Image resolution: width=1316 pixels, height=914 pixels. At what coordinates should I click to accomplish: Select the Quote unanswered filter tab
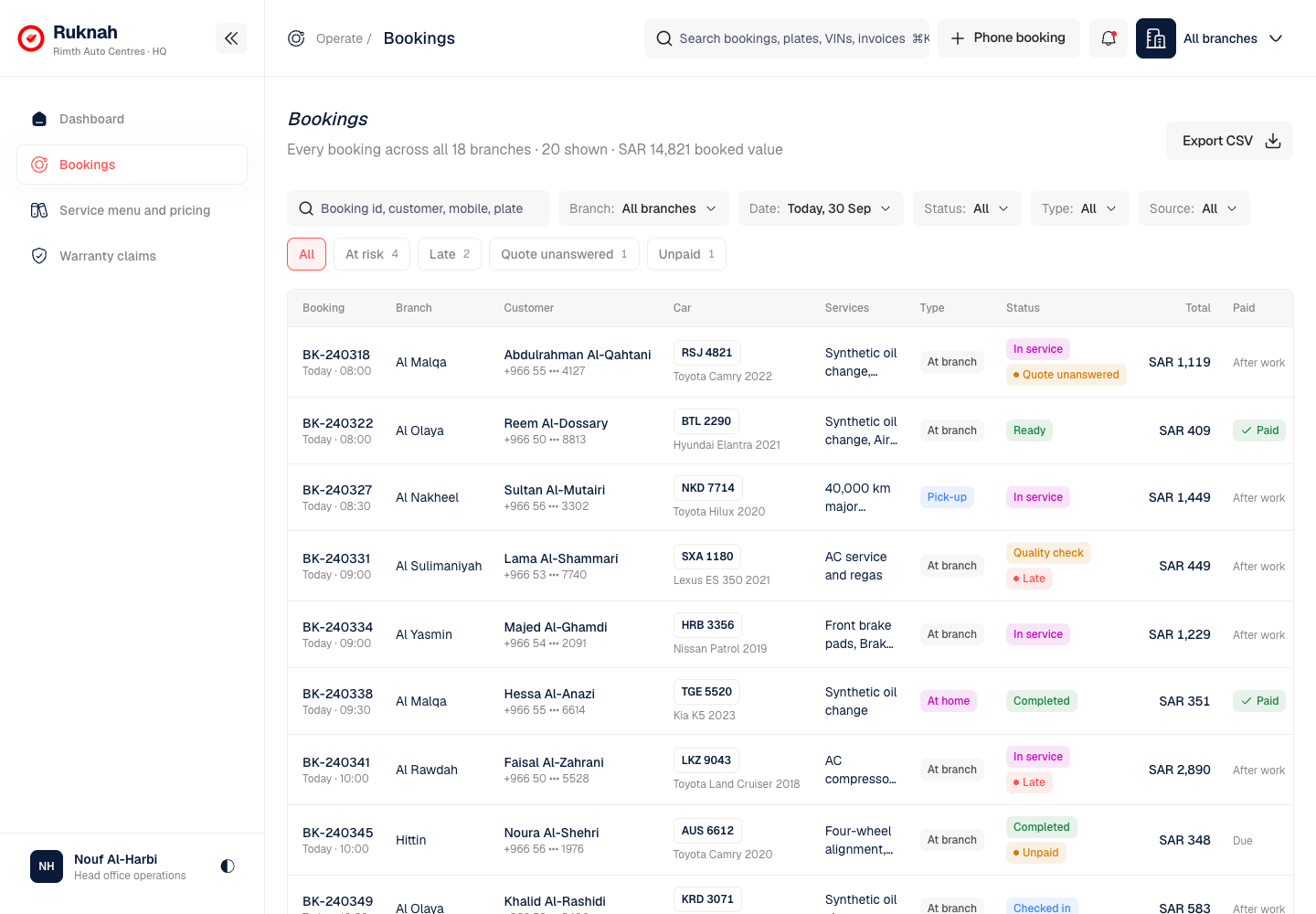tap(564, 254)
